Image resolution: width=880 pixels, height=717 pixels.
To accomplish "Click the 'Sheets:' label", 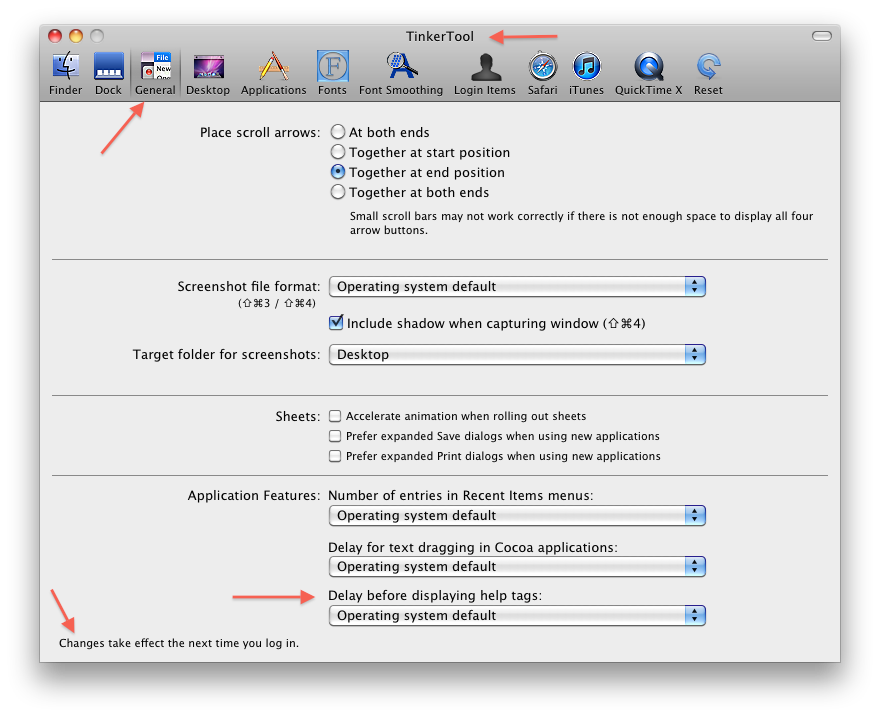I will pos(297,416).
